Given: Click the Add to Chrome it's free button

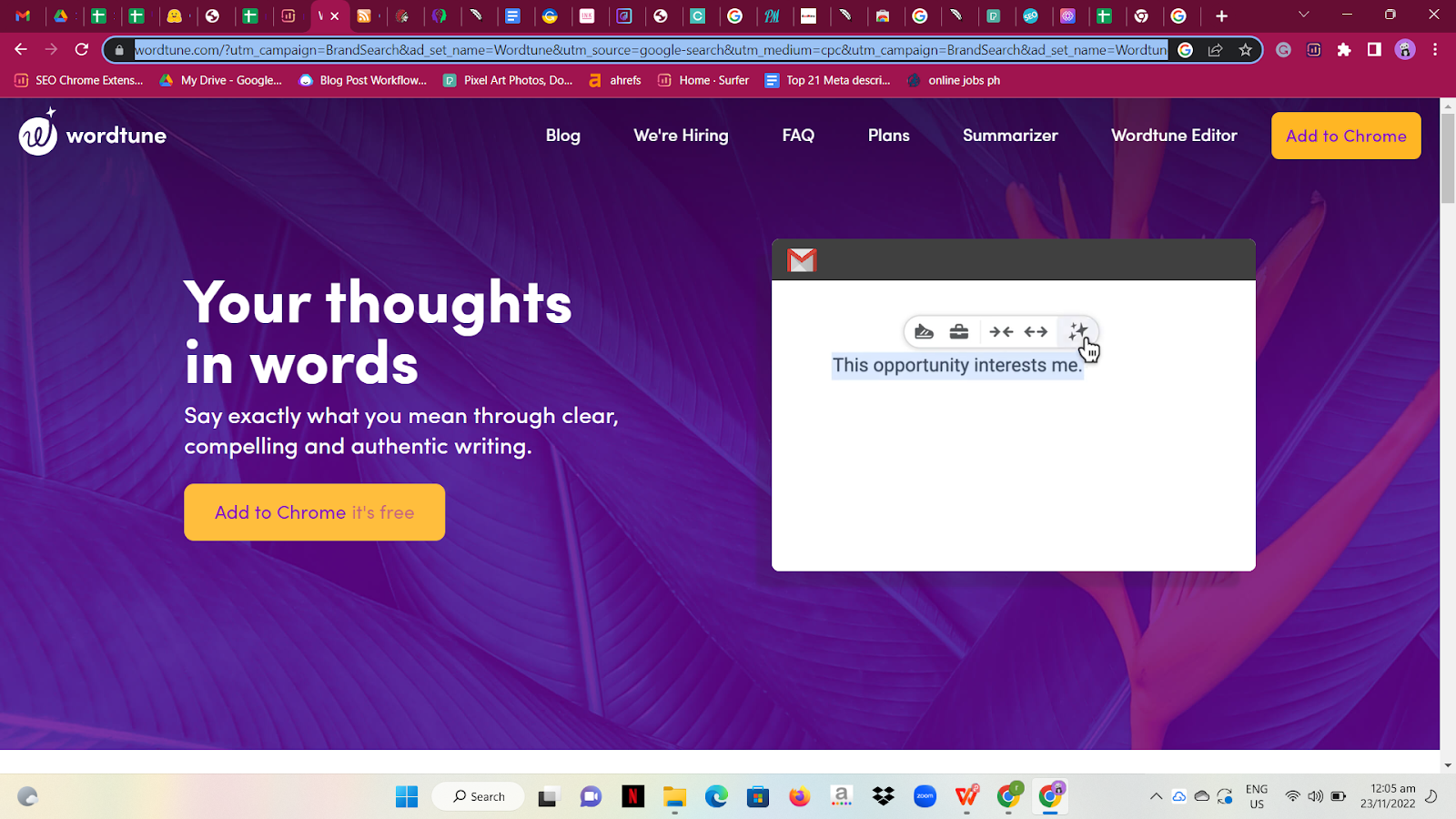Looking at the screenshot, I should 314,512.
